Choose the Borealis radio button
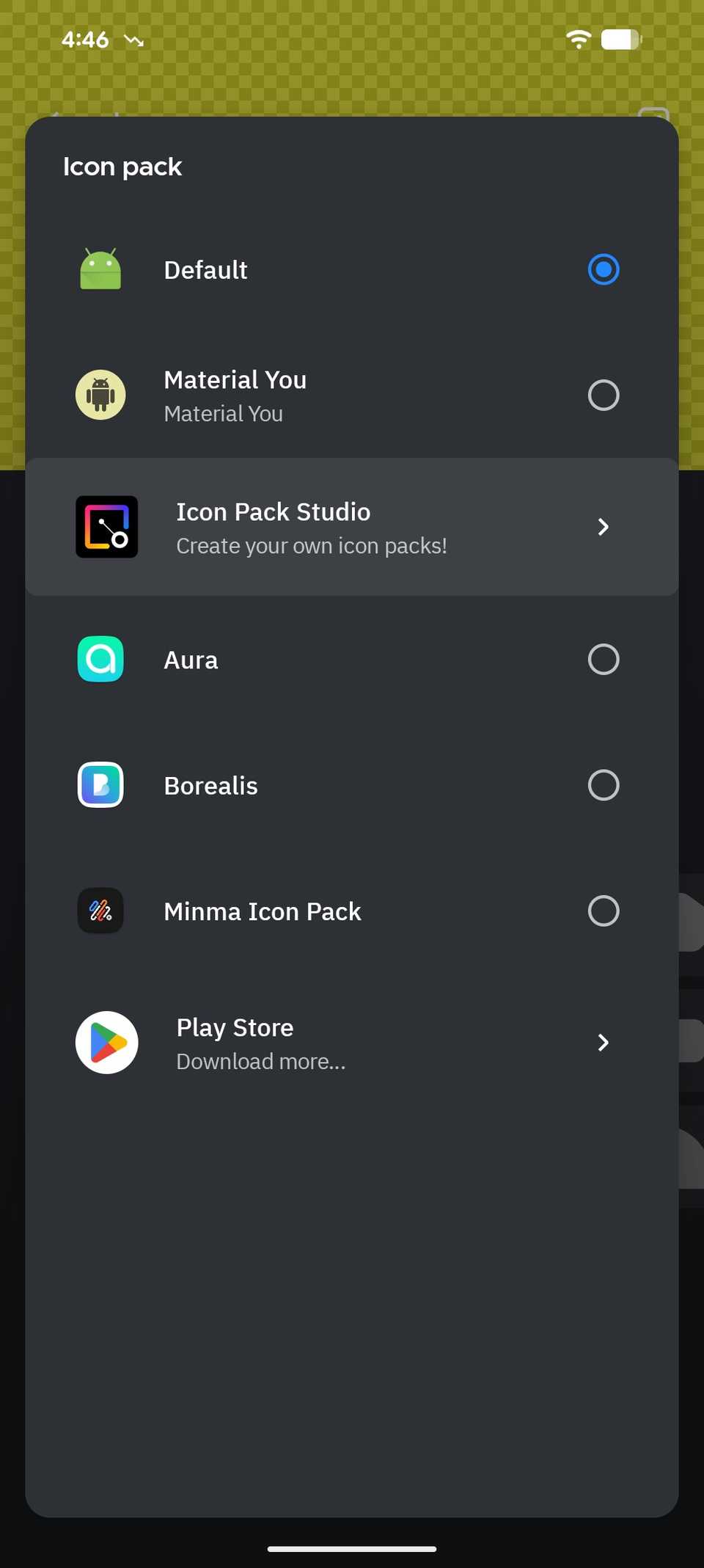 tap(604, 785)
